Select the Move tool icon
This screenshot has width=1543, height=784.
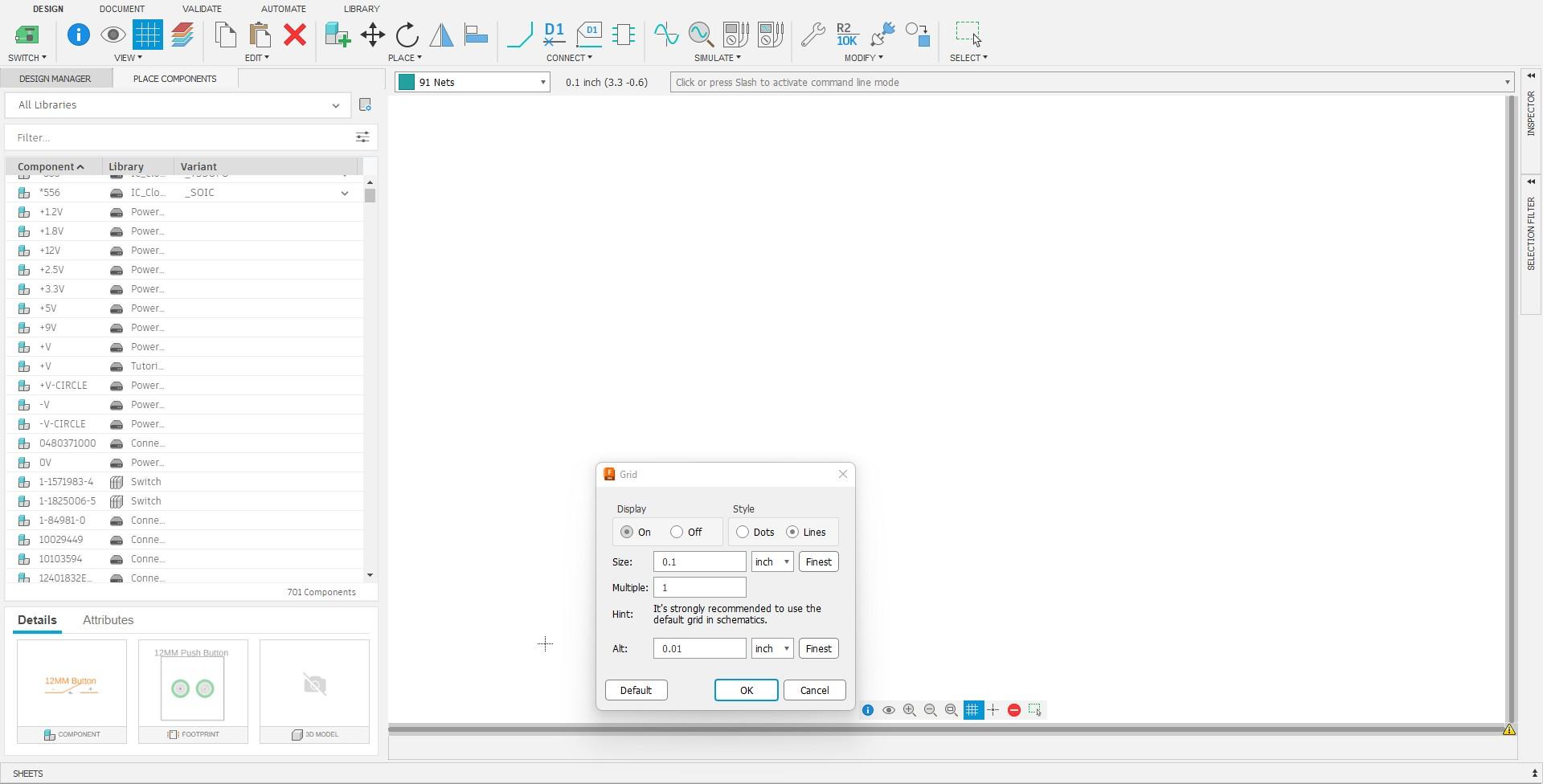(372, 35)
